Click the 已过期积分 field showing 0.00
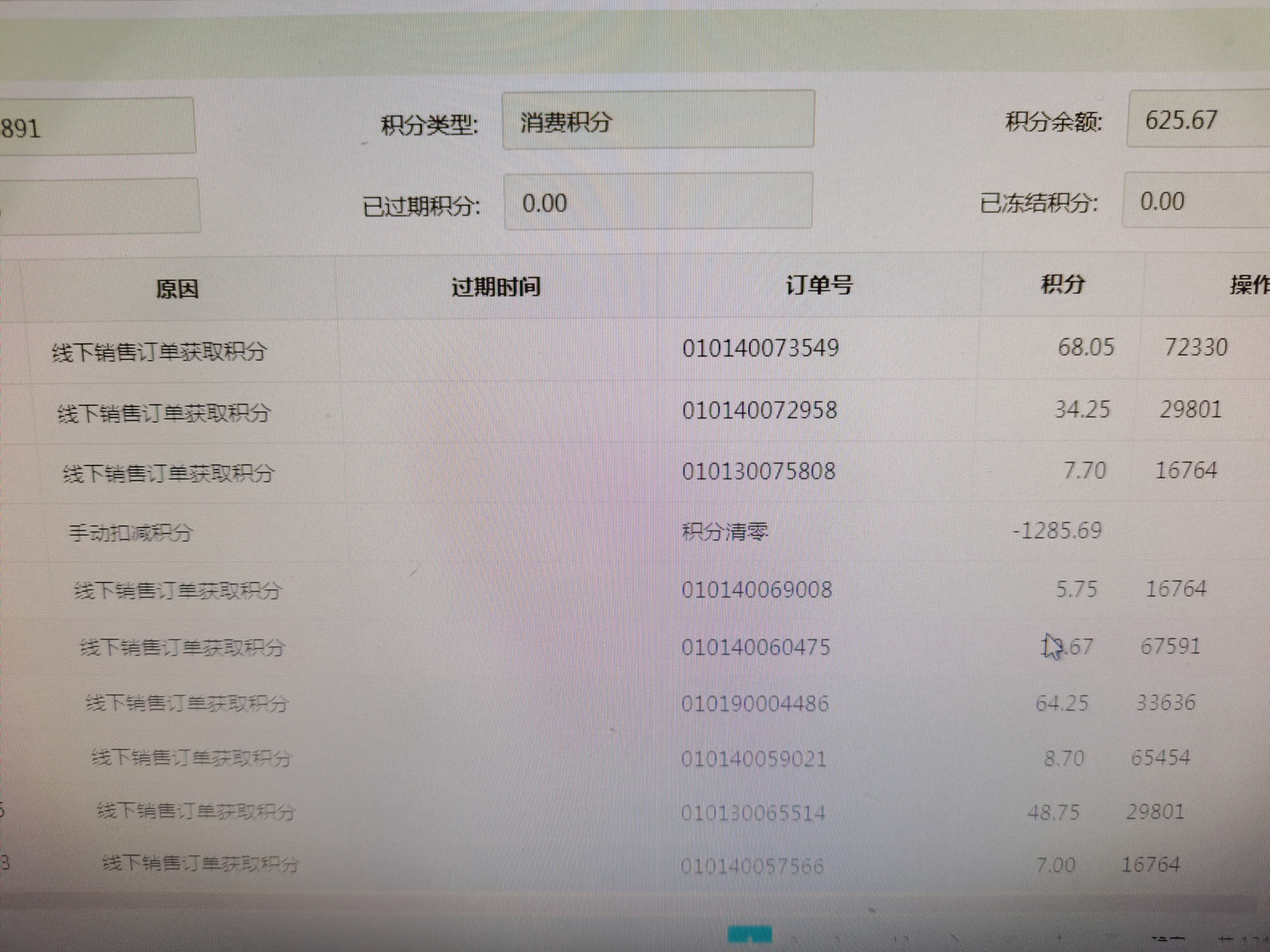 coord(657,203)
